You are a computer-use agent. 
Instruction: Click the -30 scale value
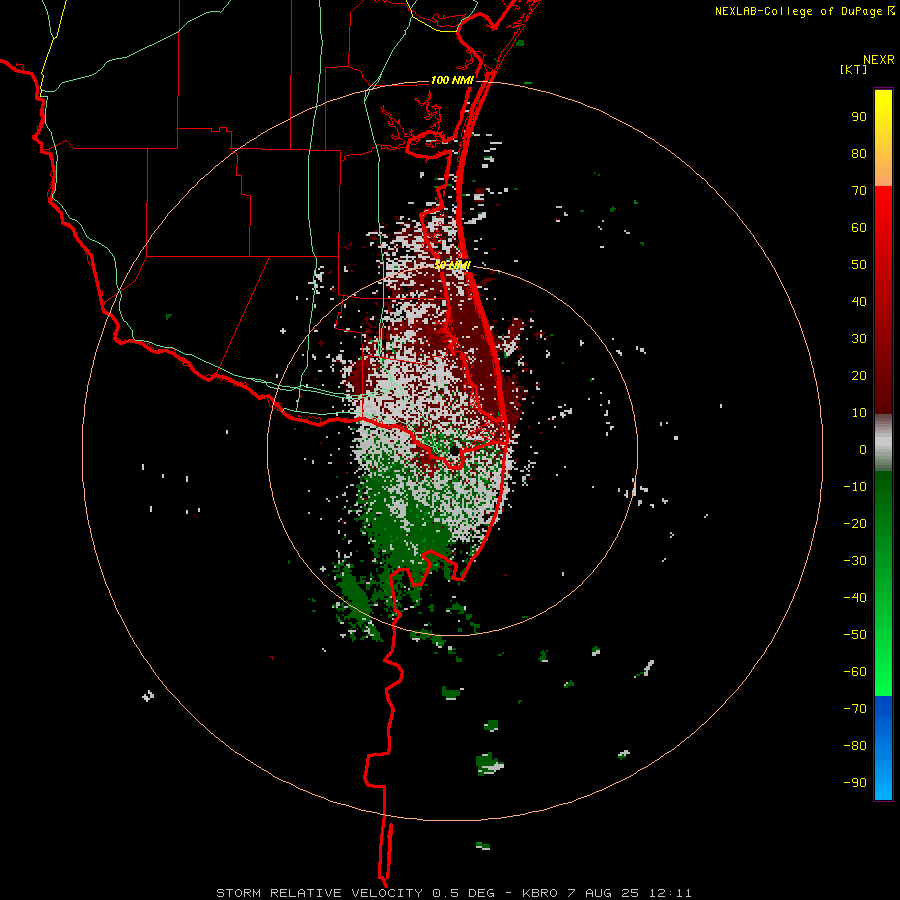(855, 561)
